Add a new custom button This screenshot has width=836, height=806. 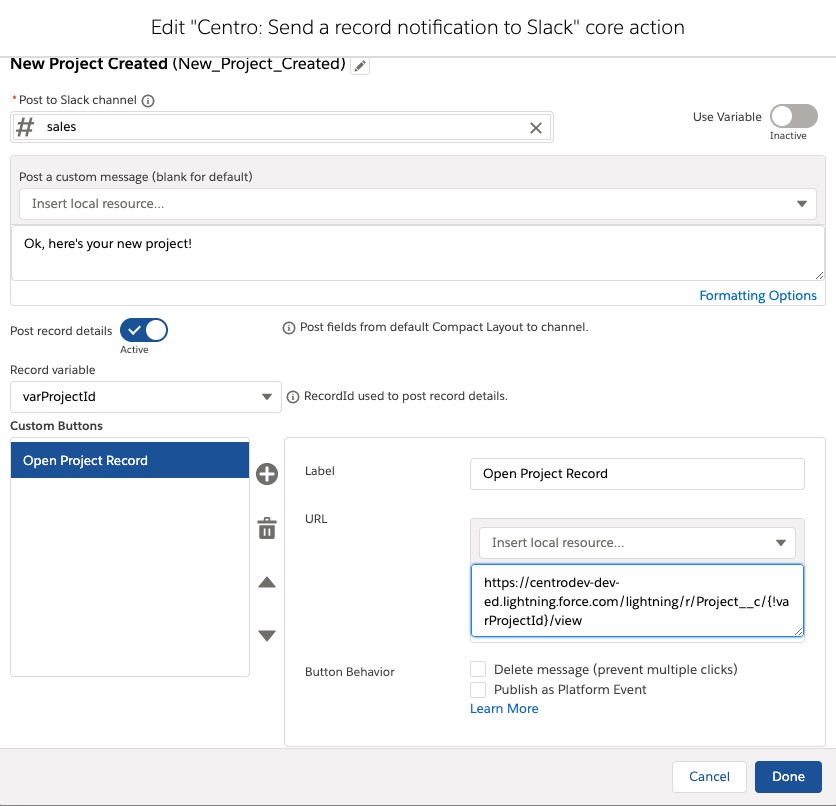point(267,474)
